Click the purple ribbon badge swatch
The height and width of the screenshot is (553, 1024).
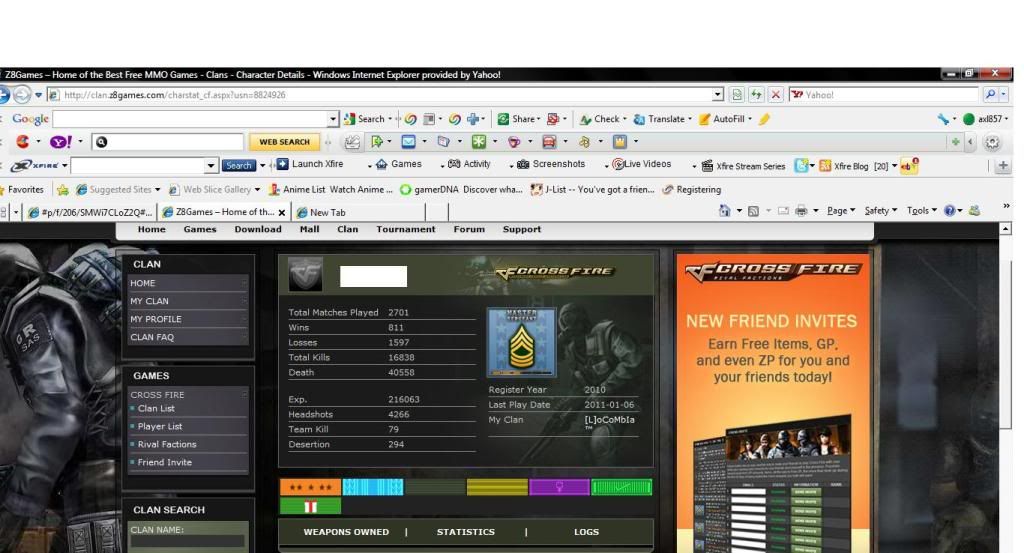(x=558, y=487)
